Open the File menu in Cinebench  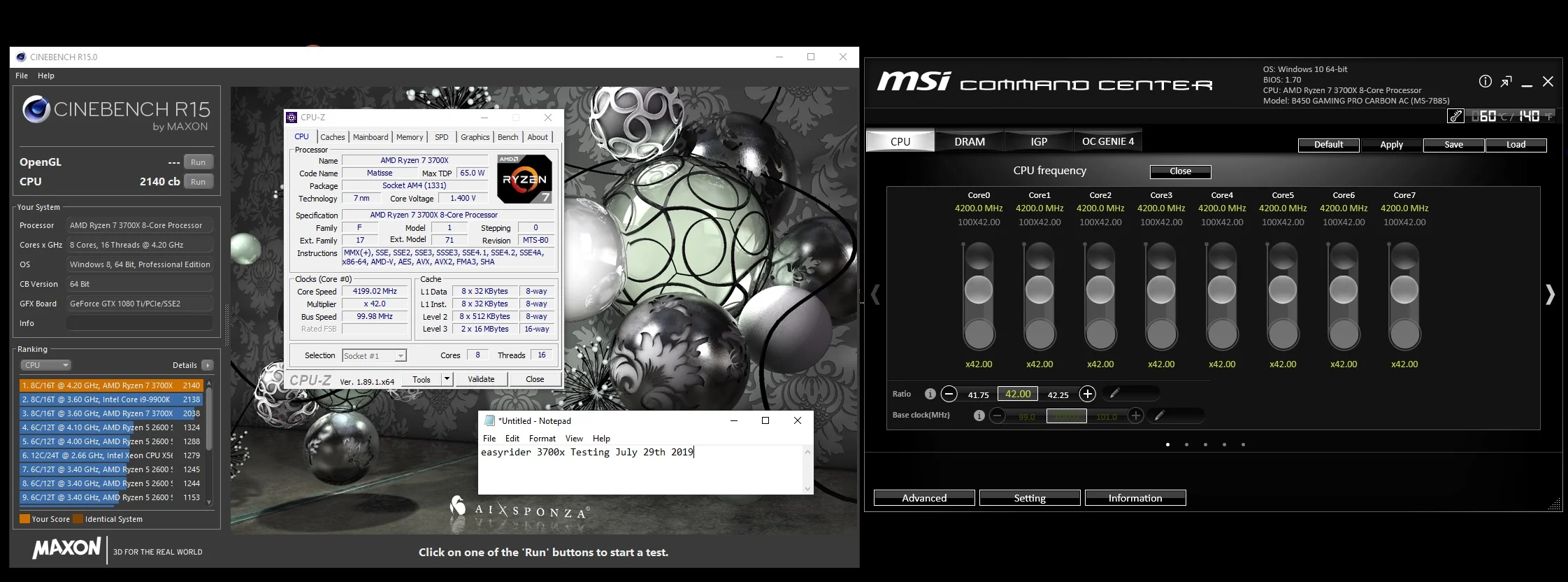click(22, 76)
